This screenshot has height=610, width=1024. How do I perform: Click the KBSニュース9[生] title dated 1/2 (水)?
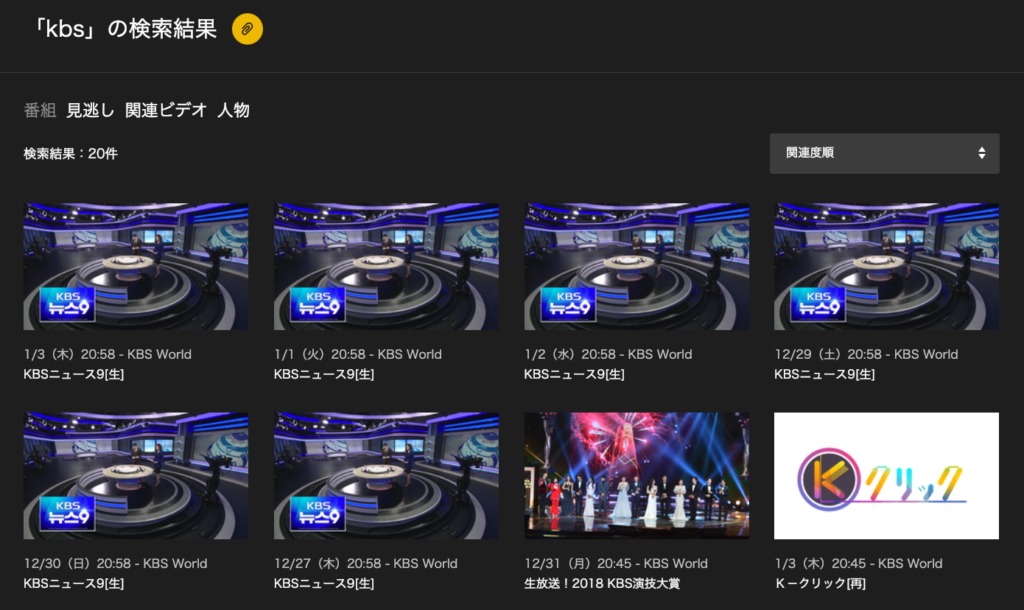[x=574, y=374]
